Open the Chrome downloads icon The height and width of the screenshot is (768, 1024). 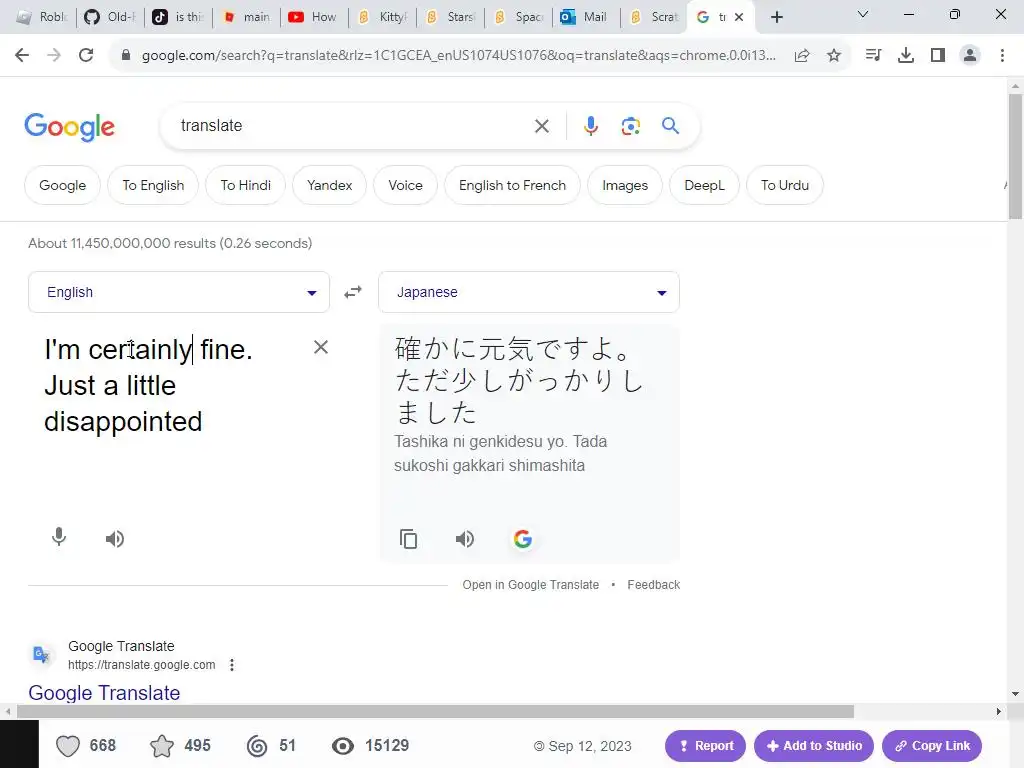905,56
